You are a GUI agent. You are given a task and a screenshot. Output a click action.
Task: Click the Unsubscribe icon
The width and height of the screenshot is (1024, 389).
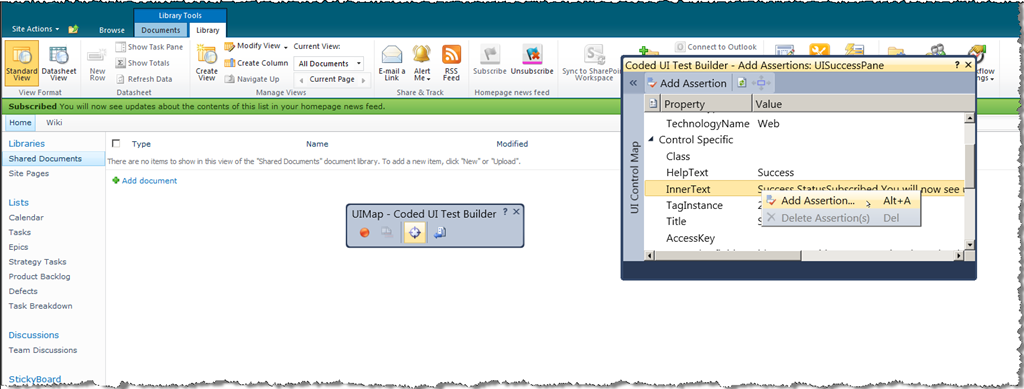532,60
